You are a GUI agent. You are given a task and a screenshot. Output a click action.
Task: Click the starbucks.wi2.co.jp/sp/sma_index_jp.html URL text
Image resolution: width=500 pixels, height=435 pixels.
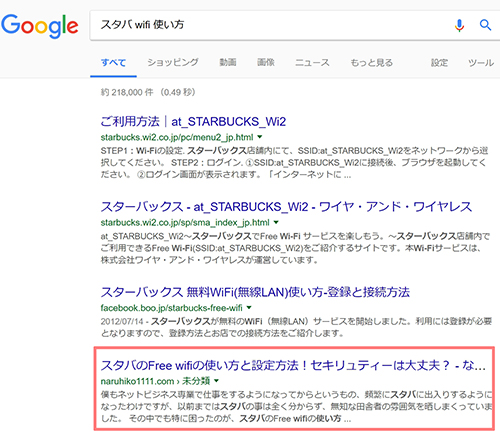click(185, 222)
